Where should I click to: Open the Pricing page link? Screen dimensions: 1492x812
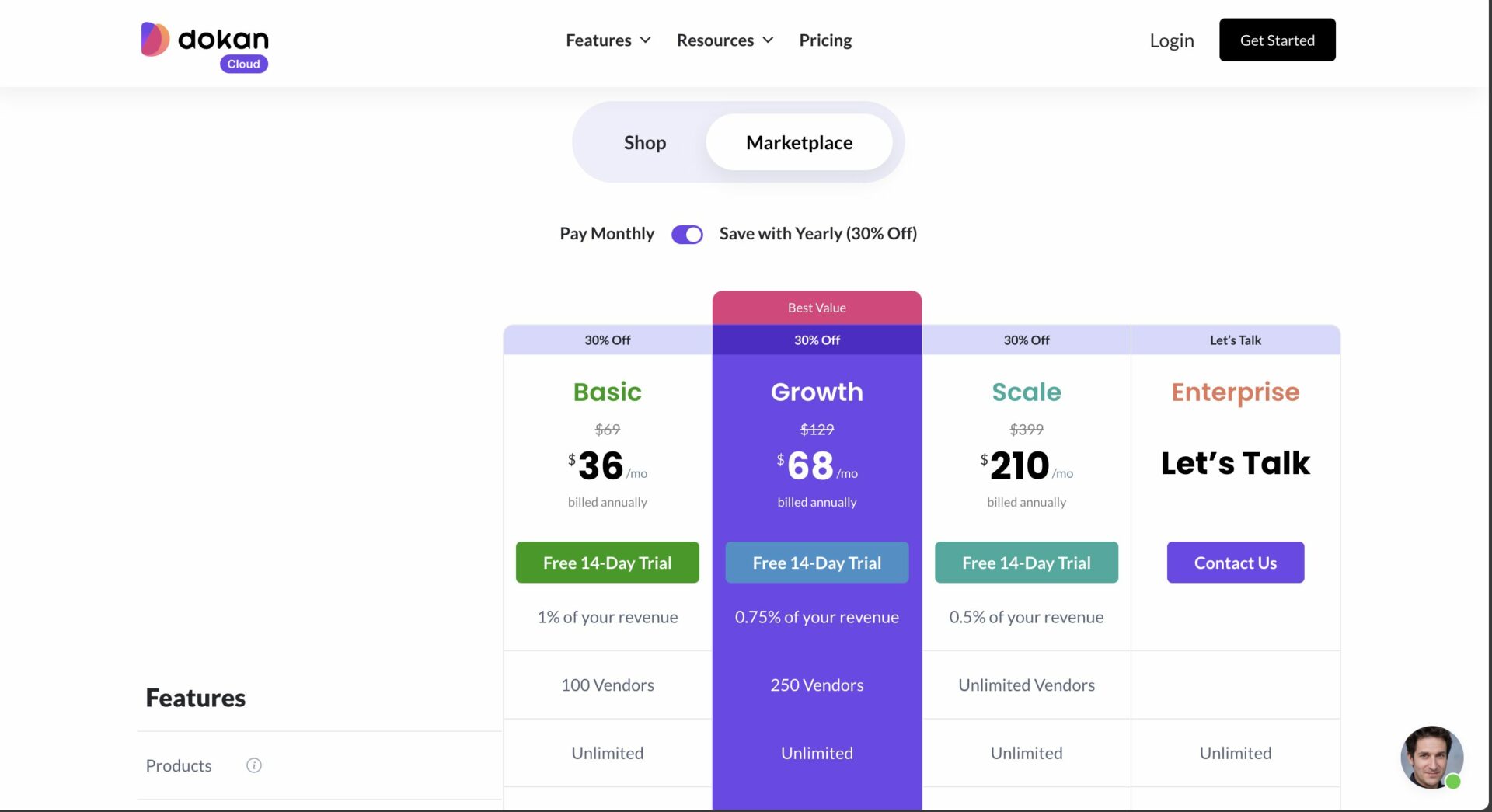[x=825, y=40]
